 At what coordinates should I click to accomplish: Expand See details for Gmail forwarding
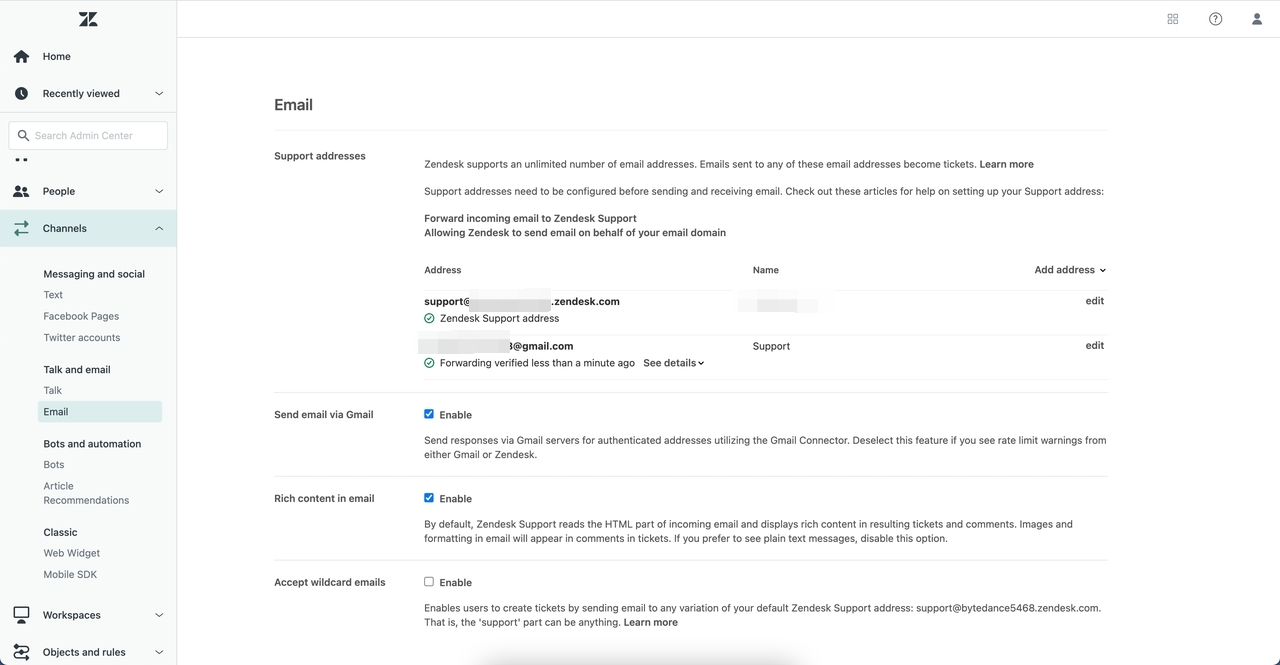point(673,363)
